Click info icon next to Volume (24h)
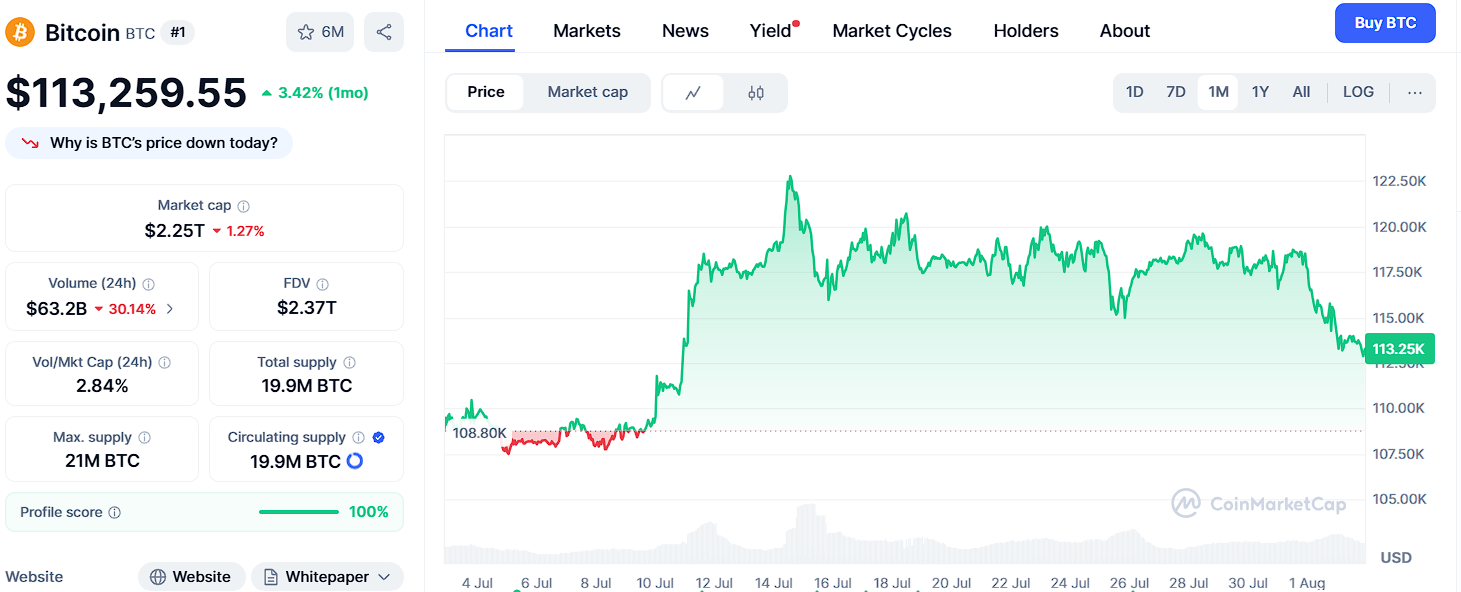The width and height of the screenshot is (1461, 592). pyautogui.click(x=149, y=284)
